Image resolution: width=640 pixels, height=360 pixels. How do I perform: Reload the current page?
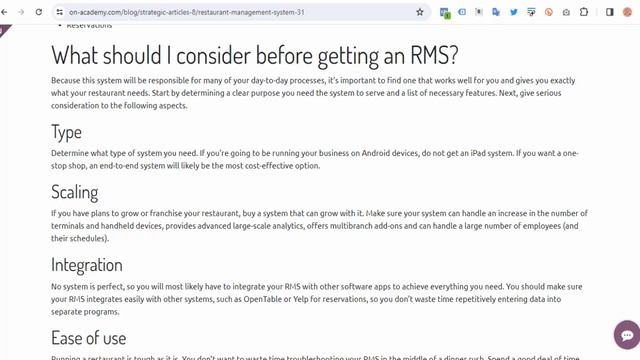point(39,12)
